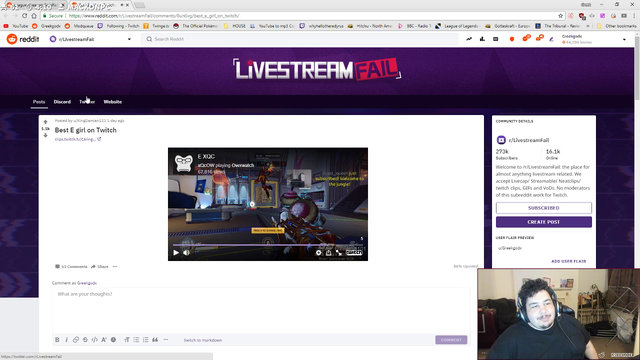Open the Chrome three-dot menu
This screenshot has width=640, height=360.
pyautogui.click(x=635, y=16)
